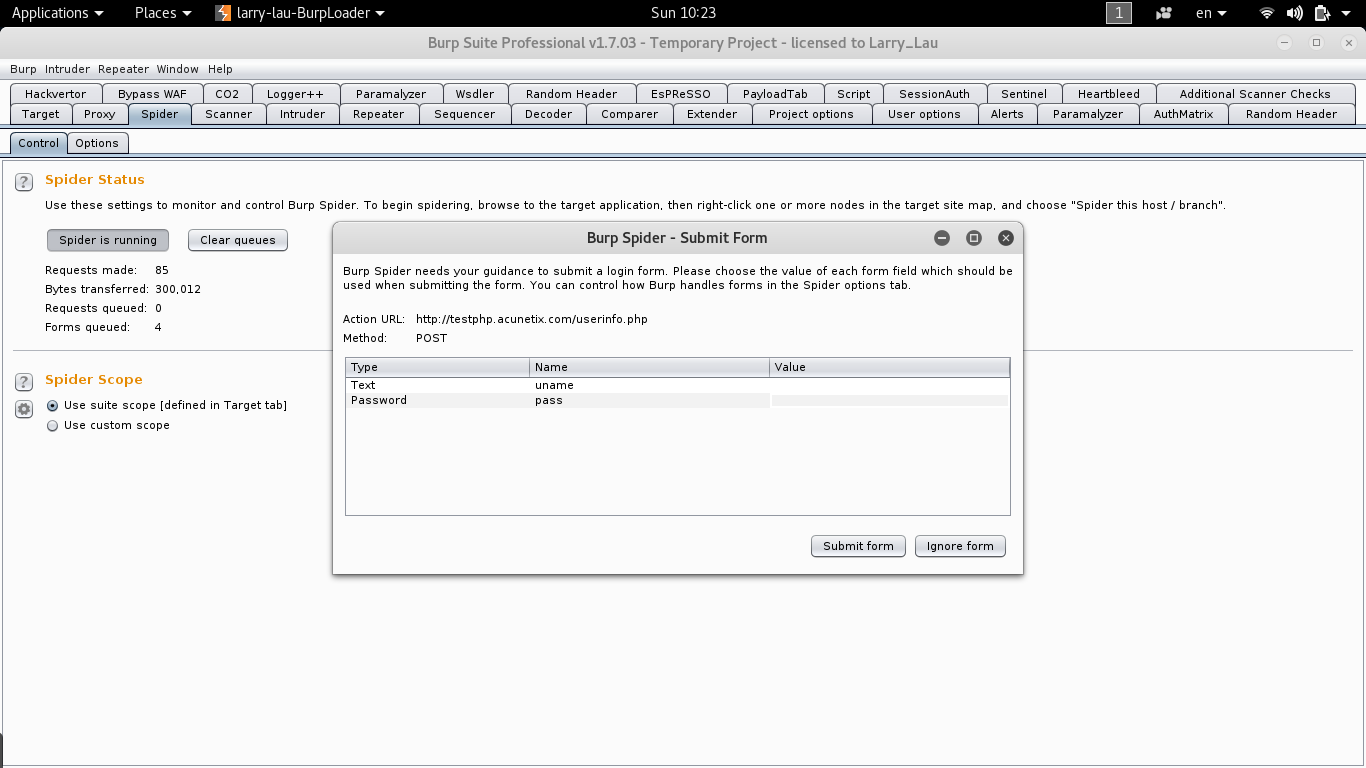Click the Wi-Fi icon in the top bar
The height and width of the screenshot is (768, 1366).
[x=1267, y=13]
